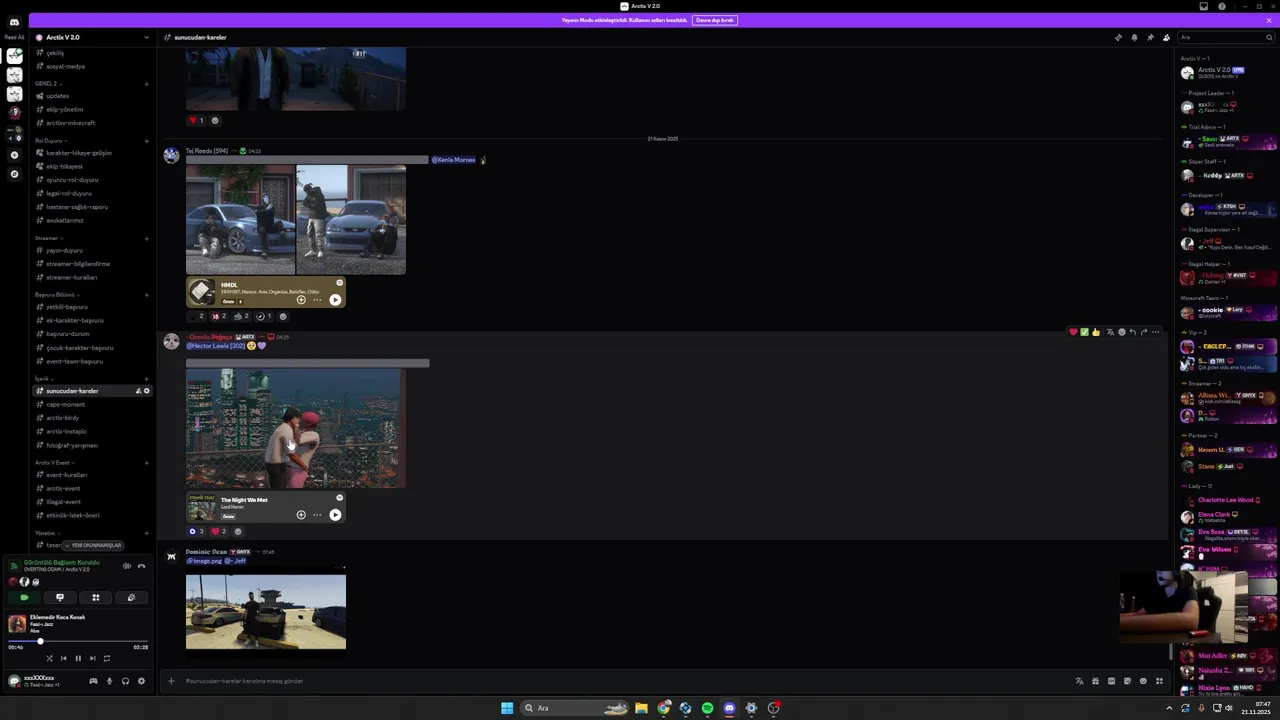Viewport: 1280px width, 720px height.
Task: Collapse the İçerik category
Action: tap(43, 379)
